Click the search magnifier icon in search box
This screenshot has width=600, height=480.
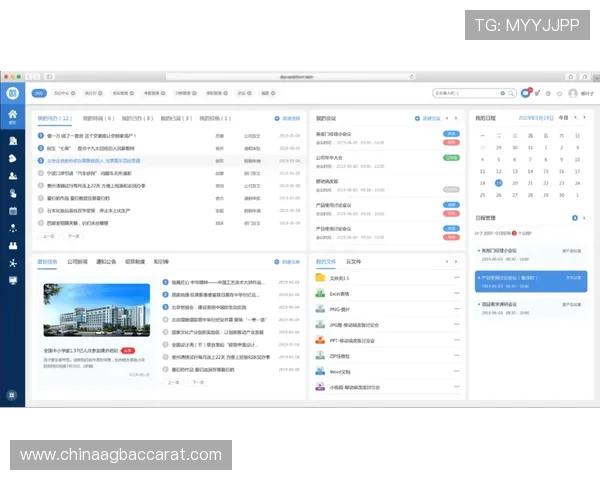[509, 93]
